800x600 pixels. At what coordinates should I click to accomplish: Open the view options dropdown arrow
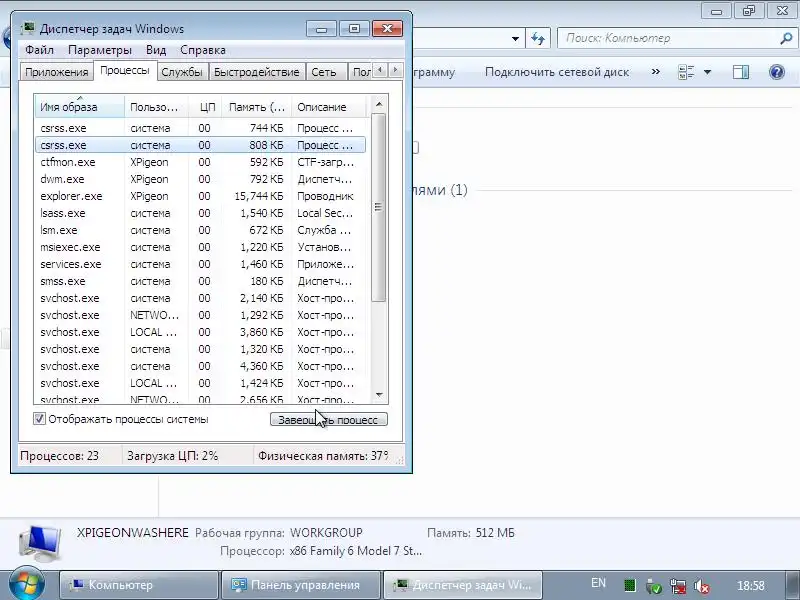click(x=707, y=72)
